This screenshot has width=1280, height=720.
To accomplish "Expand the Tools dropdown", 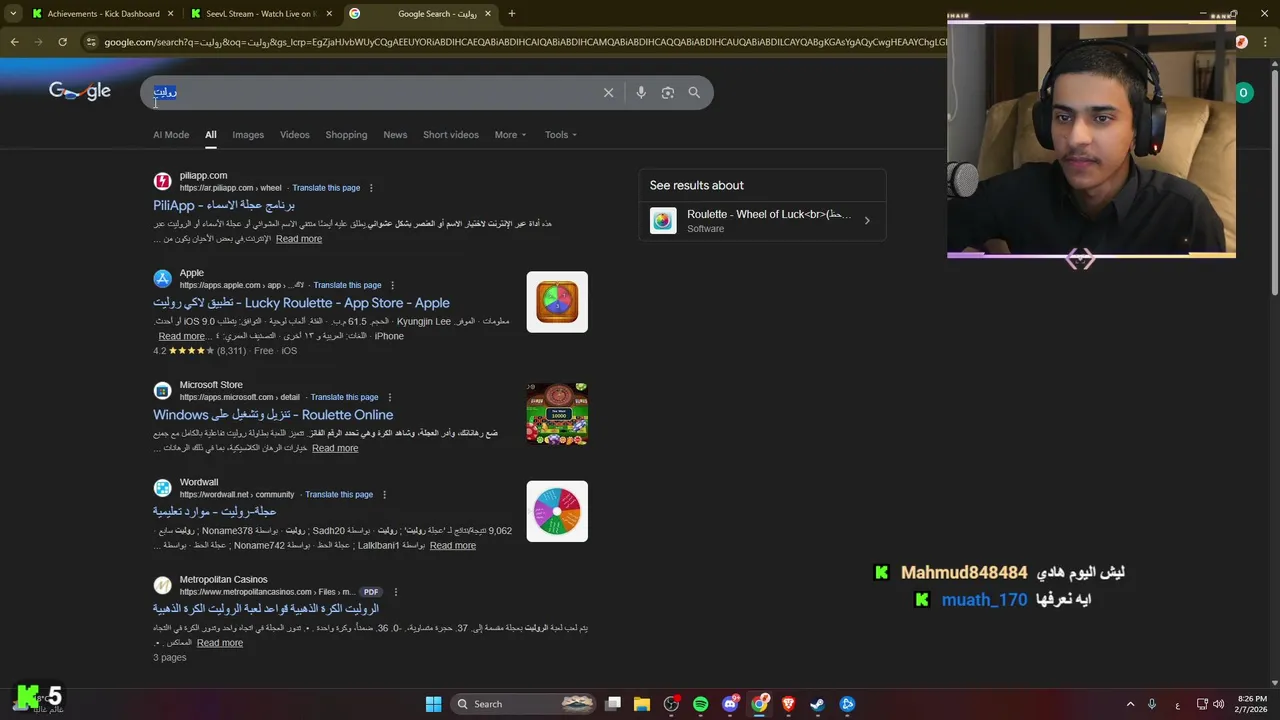I will tap(561, 135).
